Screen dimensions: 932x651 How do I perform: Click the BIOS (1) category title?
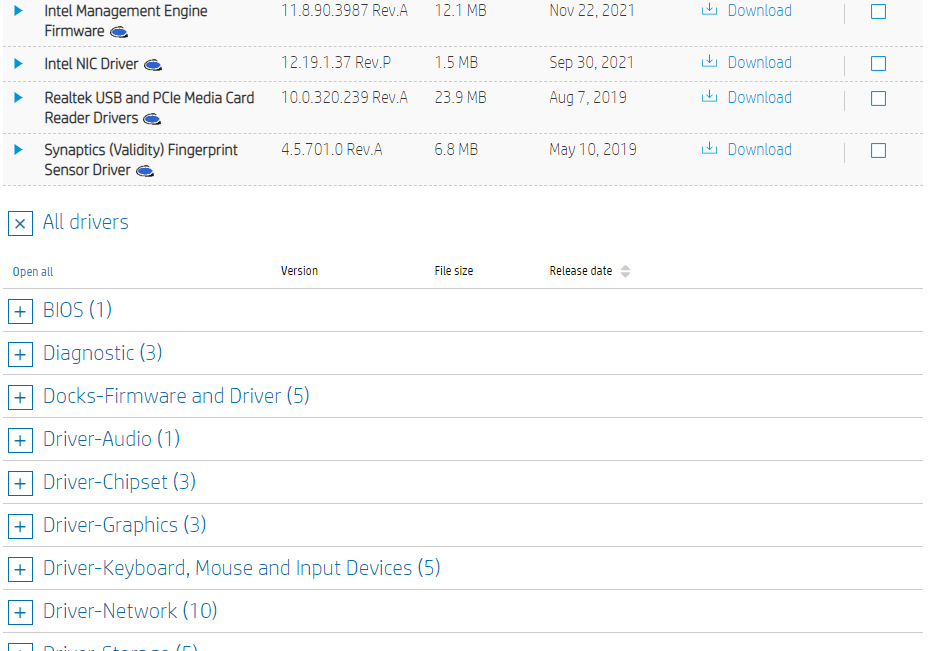(77, 310)
